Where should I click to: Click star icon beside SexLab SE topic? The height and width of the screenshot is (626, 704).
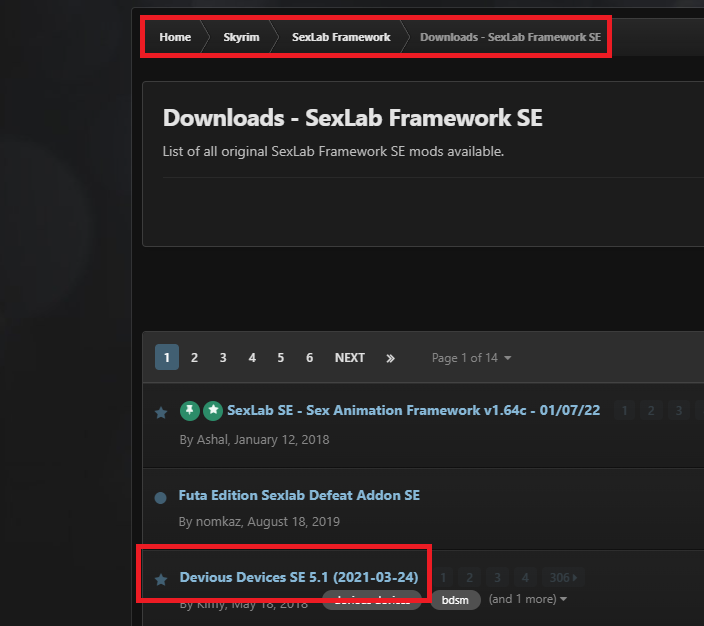161,412
